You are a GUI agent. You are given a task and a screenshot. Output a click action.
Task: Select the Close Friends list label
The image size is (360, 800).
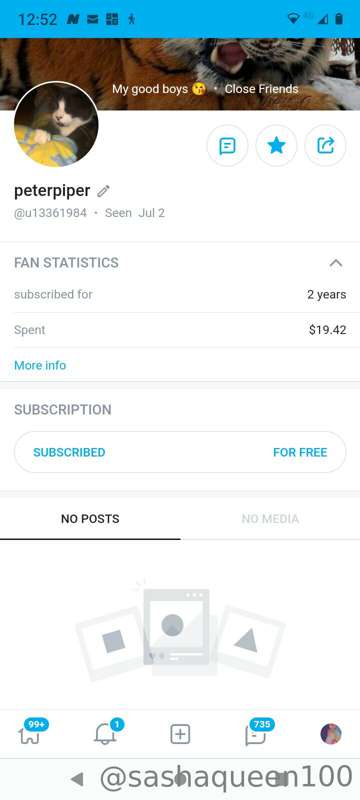click(262, 89)
